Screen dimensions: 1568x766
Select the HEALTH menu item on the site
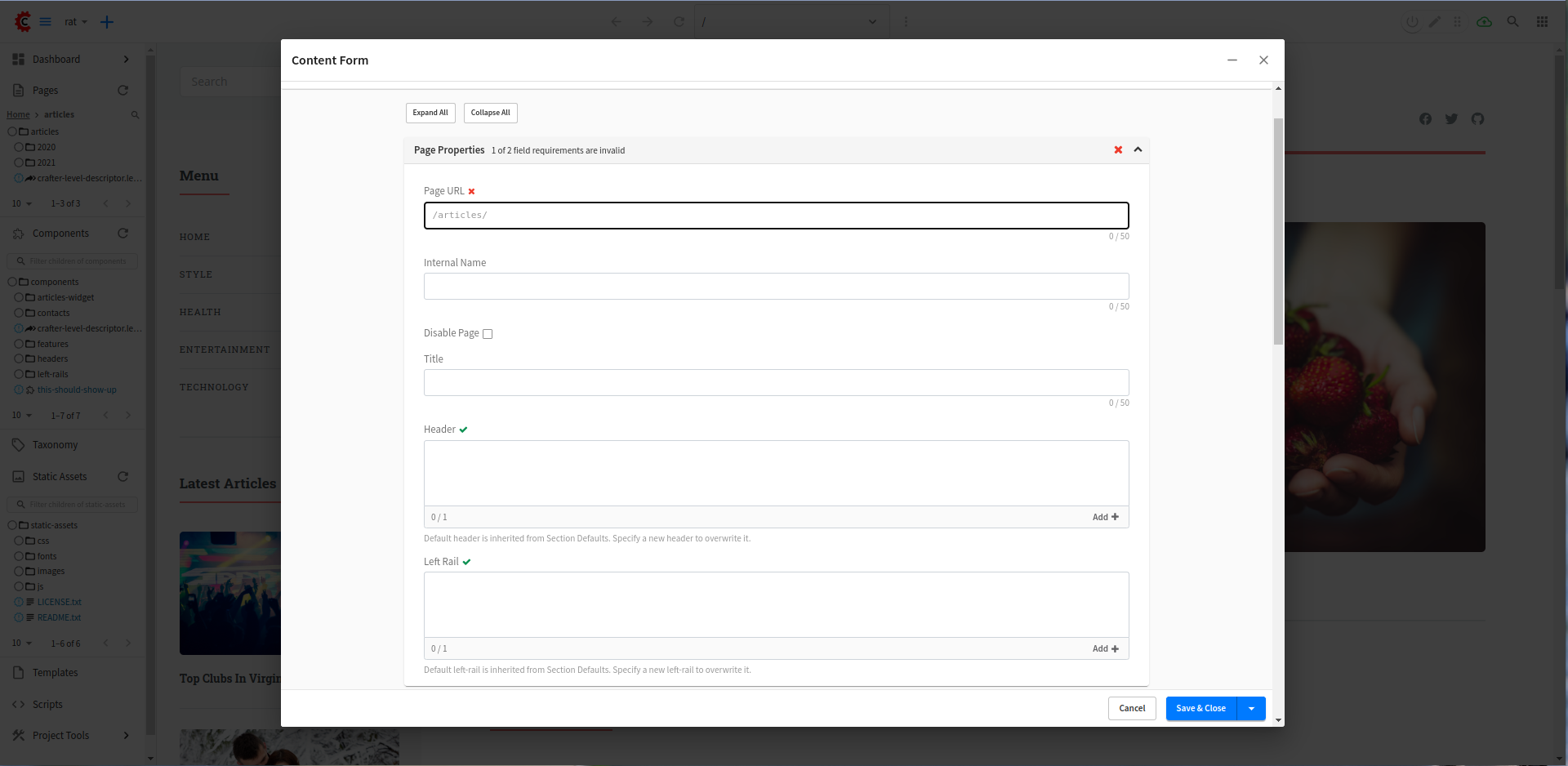pyautogui.click(x=200, y=312)
